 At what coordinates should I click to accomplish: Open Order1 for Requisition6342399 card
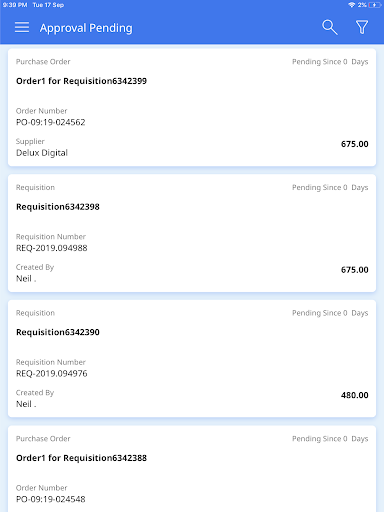pos(192,107)
